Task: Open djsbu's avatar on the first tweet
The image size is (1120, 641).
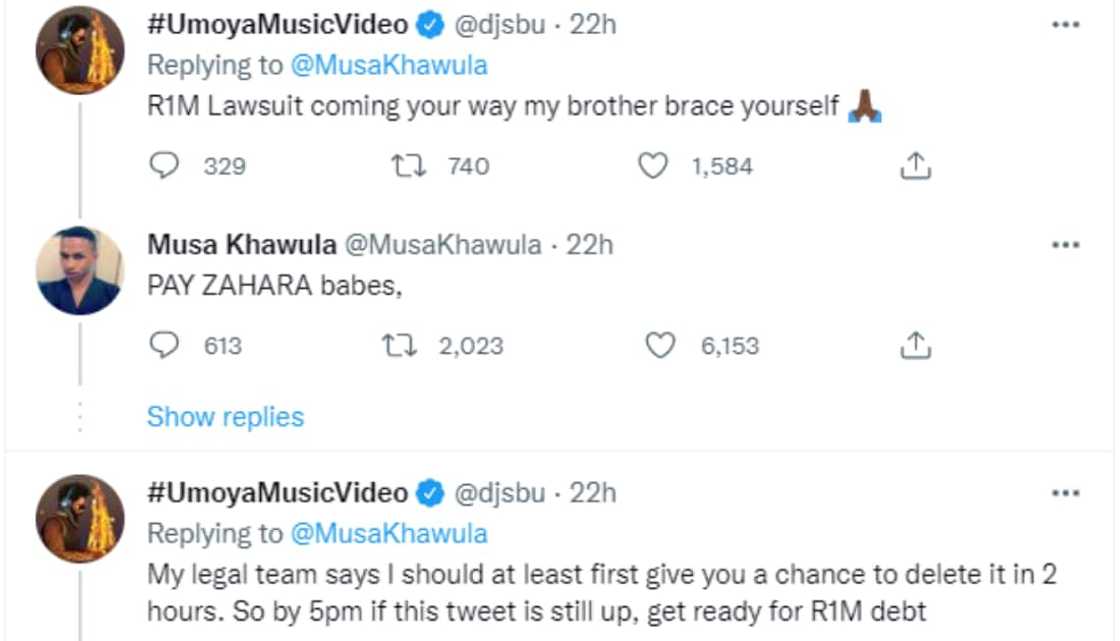Action: click(80, 50)
